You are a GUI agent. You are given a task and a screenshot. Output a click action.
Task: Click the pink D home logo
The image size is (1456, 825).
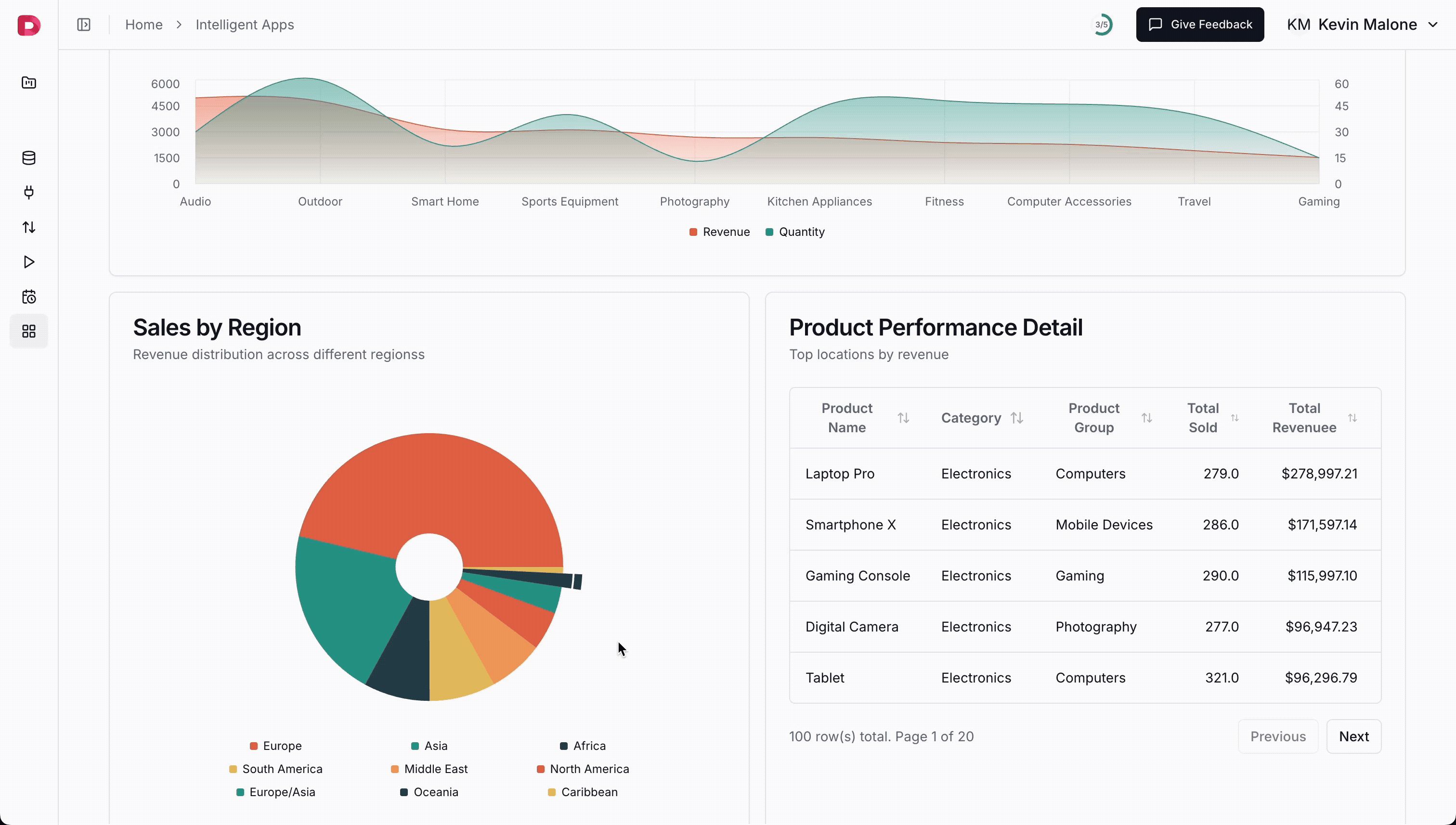(28, 25)
